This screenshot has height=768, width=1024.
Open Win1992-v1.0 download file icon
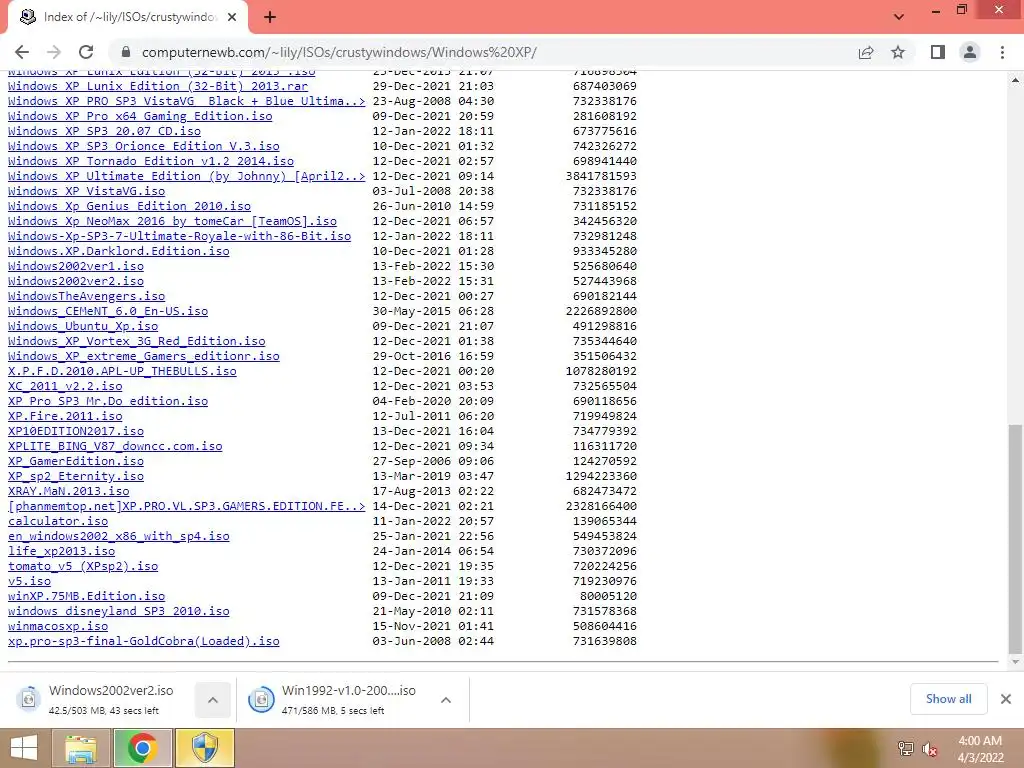click(x=261, y=699)
